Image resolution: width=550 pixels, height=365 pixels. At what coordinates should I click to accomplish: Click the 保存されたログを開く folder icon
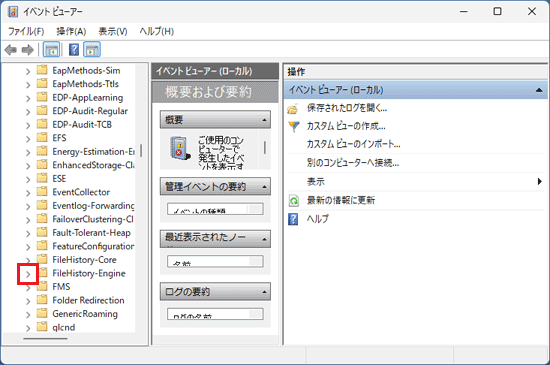click(x=293, y=109)
